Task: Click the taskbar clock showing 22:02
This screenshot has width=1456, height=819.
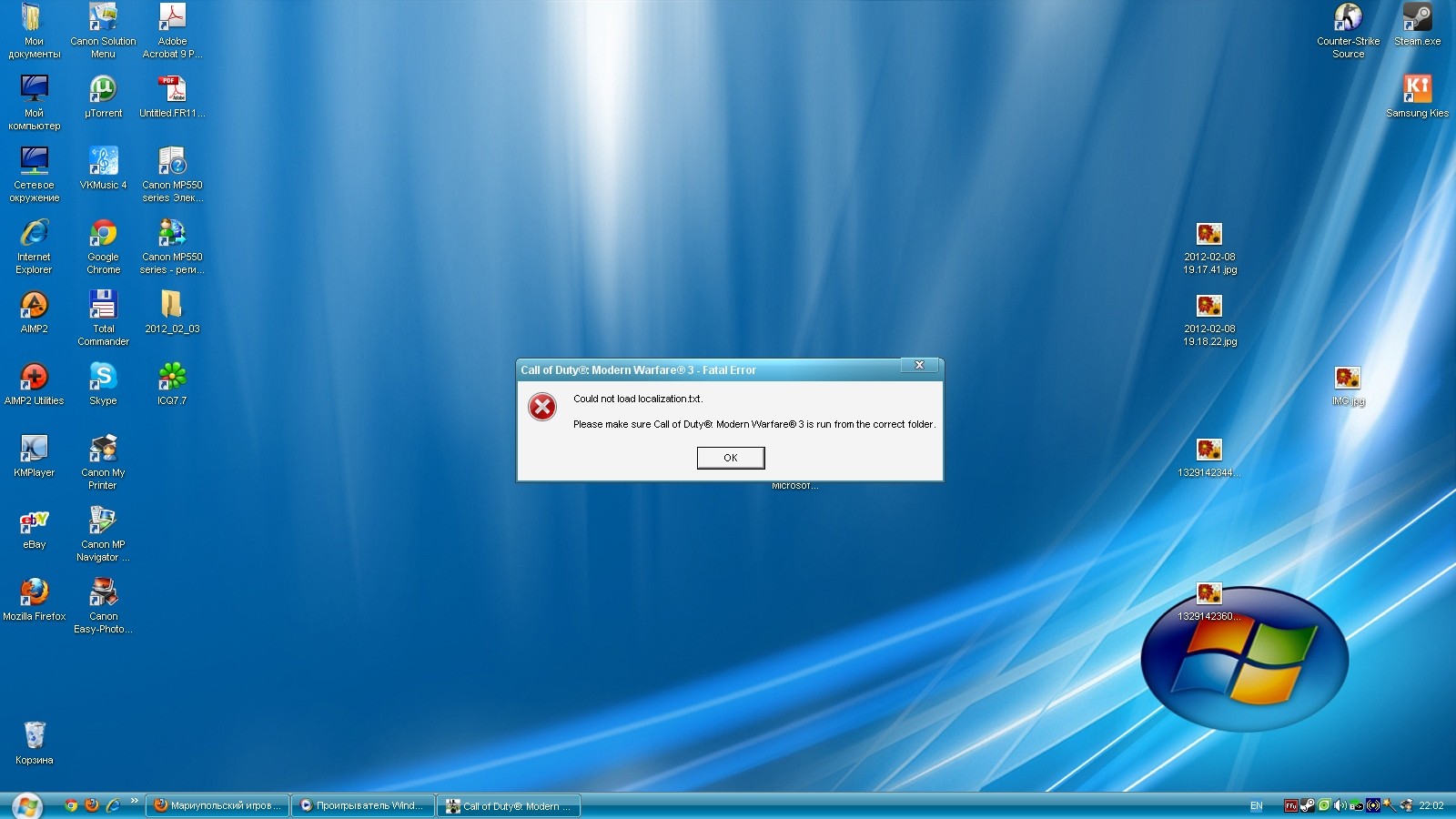Action: pyautogui.click(x=1431, y=805)
